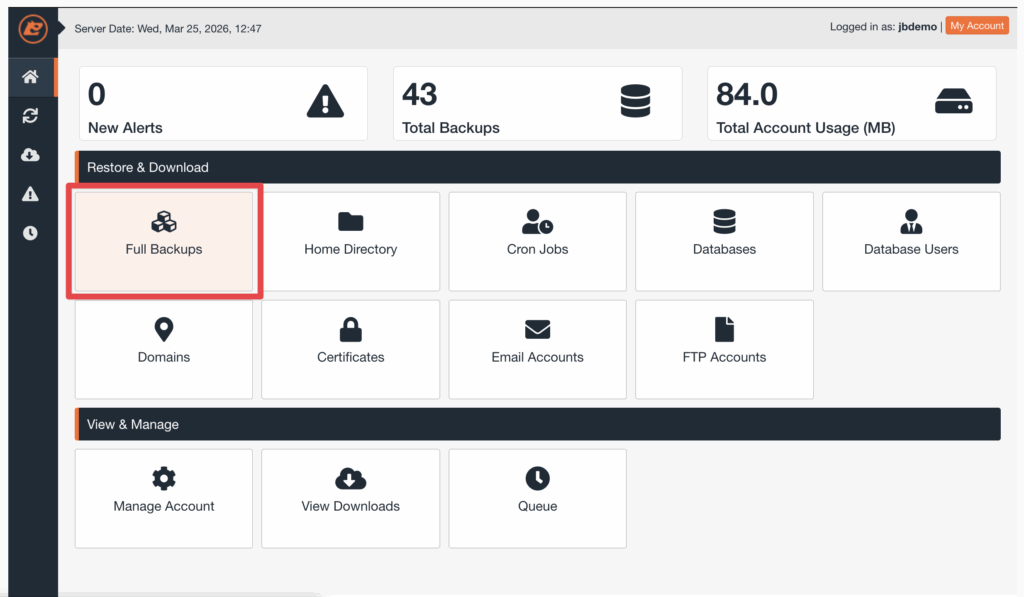The height and width of the screenshot is (597, 1024).
Task: Open the Full Backups tile
Action: coord(164,241)
